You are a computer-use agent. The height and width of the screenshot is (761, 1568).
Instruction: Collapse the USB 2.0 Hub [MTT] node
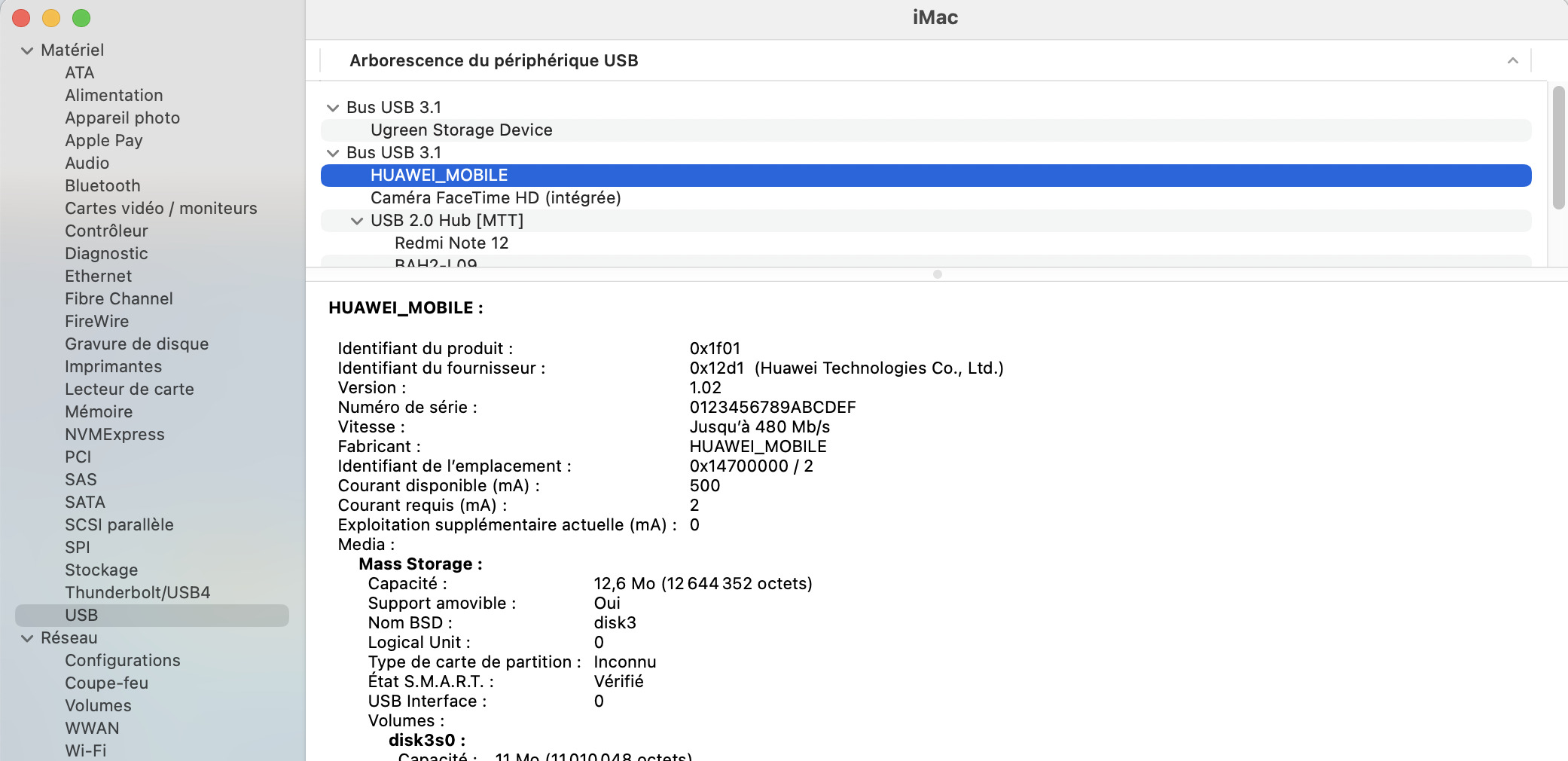356,221
